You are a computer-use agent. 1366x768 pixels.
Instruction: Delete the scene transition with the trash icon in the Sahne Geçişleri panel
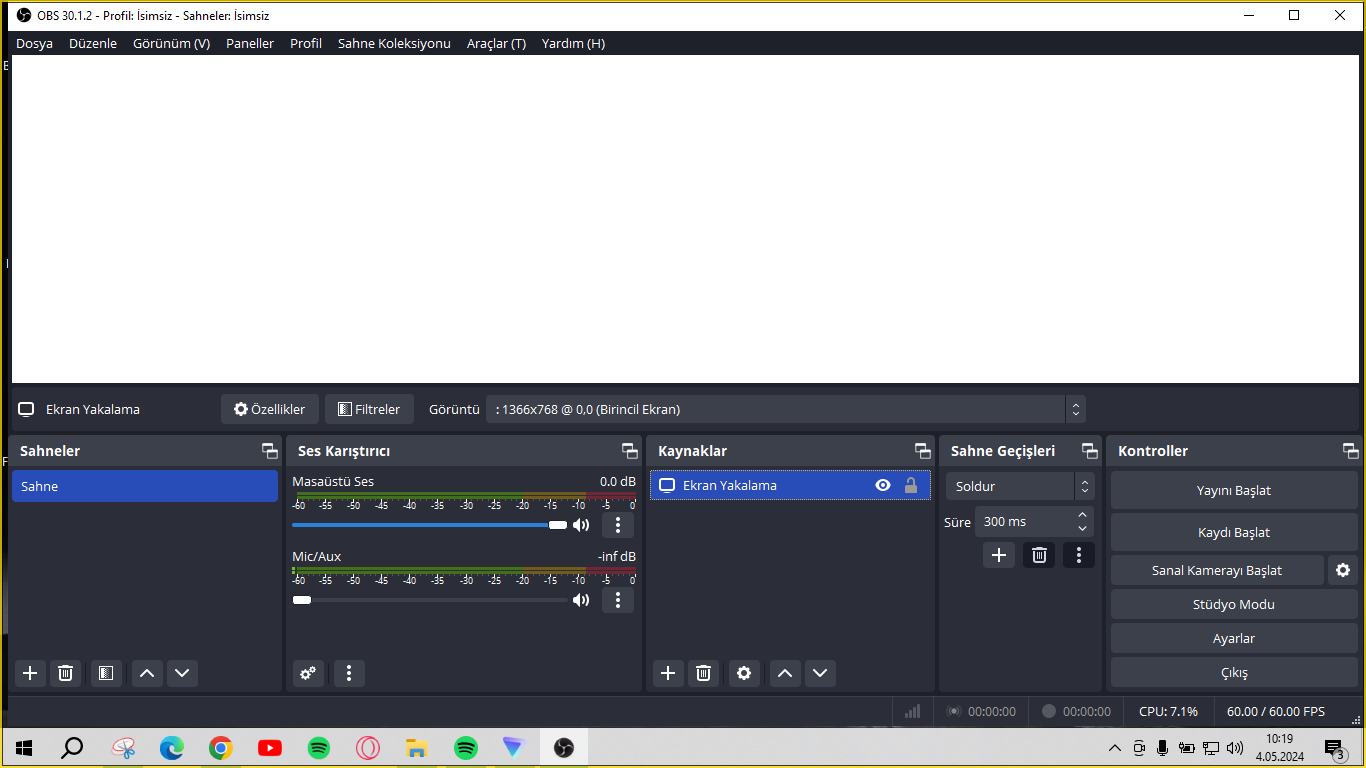pyautogui.click(x=1039, y=555)
